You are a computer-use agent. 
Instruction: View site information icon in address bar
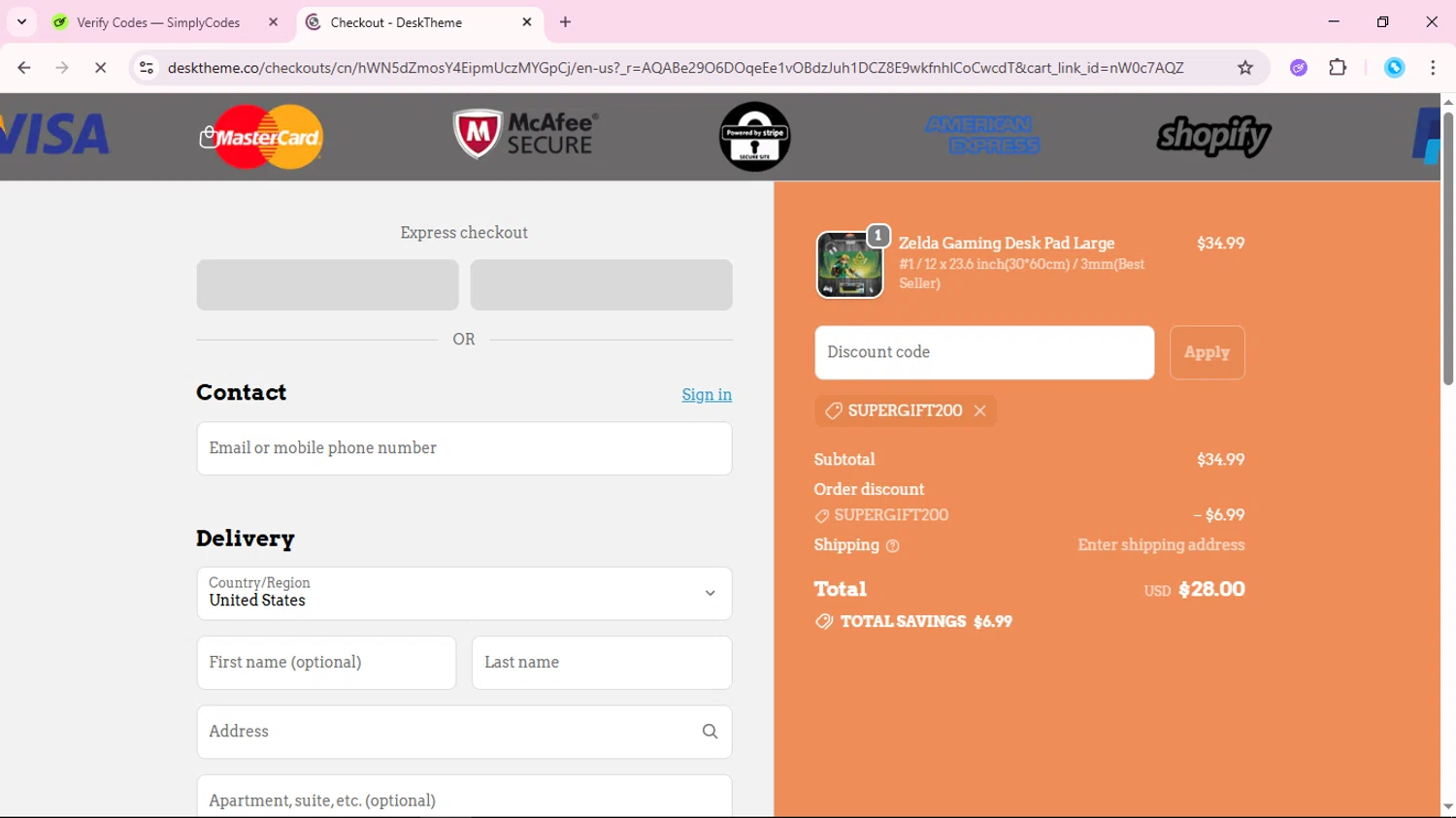(x=147, y=67)
